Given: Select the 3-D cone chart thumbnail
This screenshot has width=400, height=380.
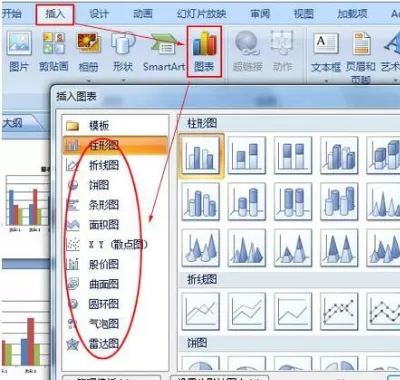Looking at the screenshot, I should click(201, 248).
